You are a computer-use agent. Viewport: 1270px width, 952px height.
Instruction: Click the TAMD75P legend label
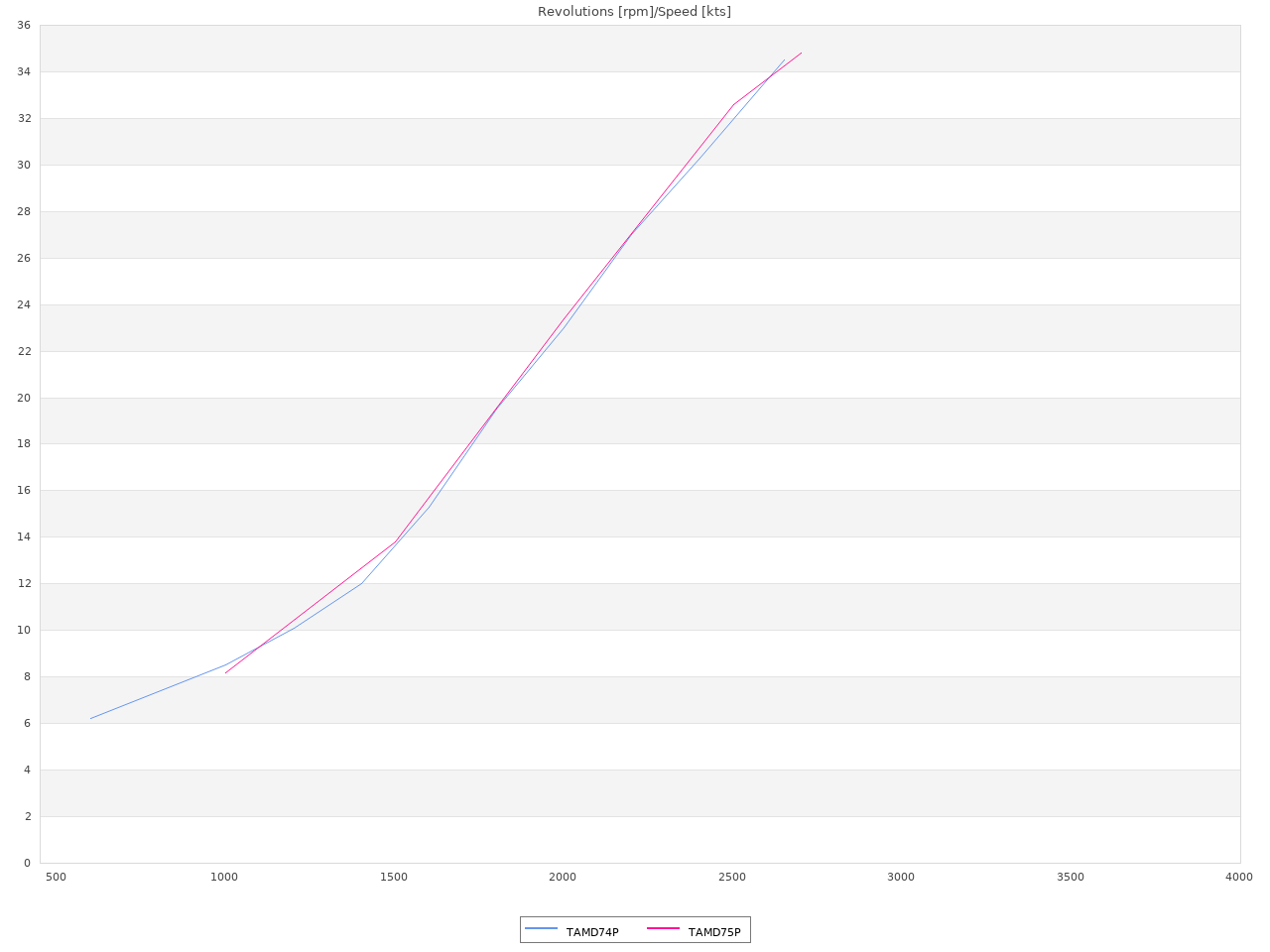click(714, 932)
